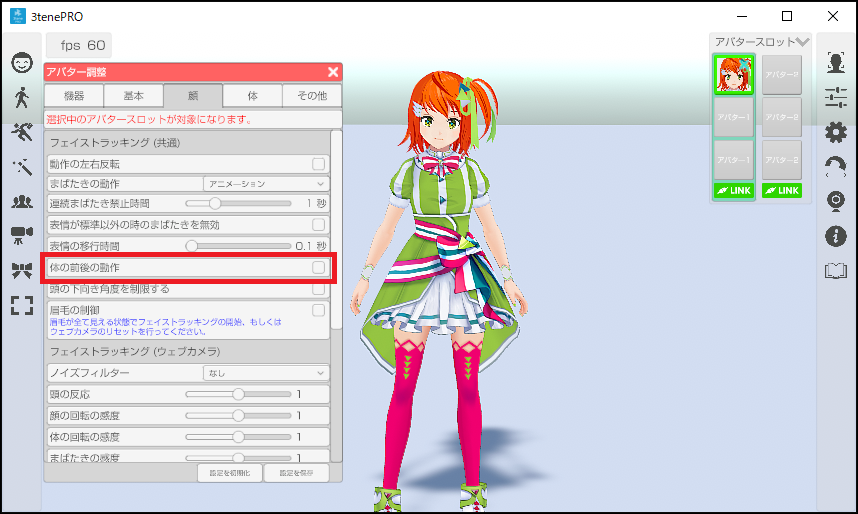The image size is (858, 514).
Task: Adjust the 体の回転の感度 slider
Action: pyautogui.click(x=238, y=437)
